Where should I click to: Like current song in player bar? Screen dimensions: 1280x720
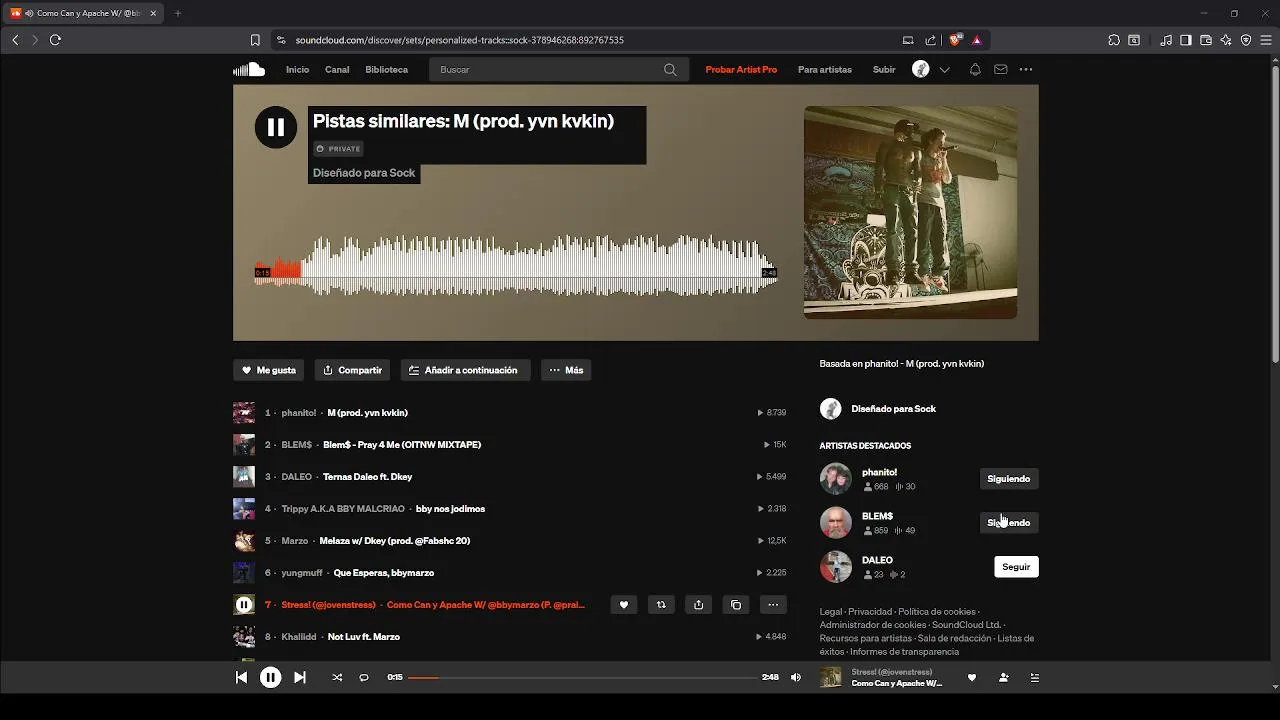click(971, 677)
